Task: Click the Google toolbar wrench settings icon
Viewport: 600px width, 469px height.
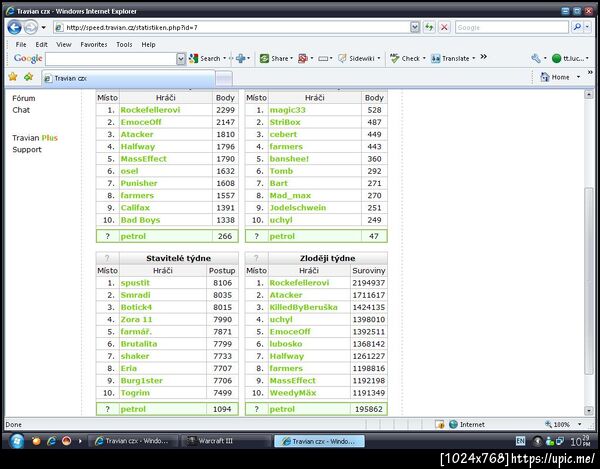Action: [536, 59]
